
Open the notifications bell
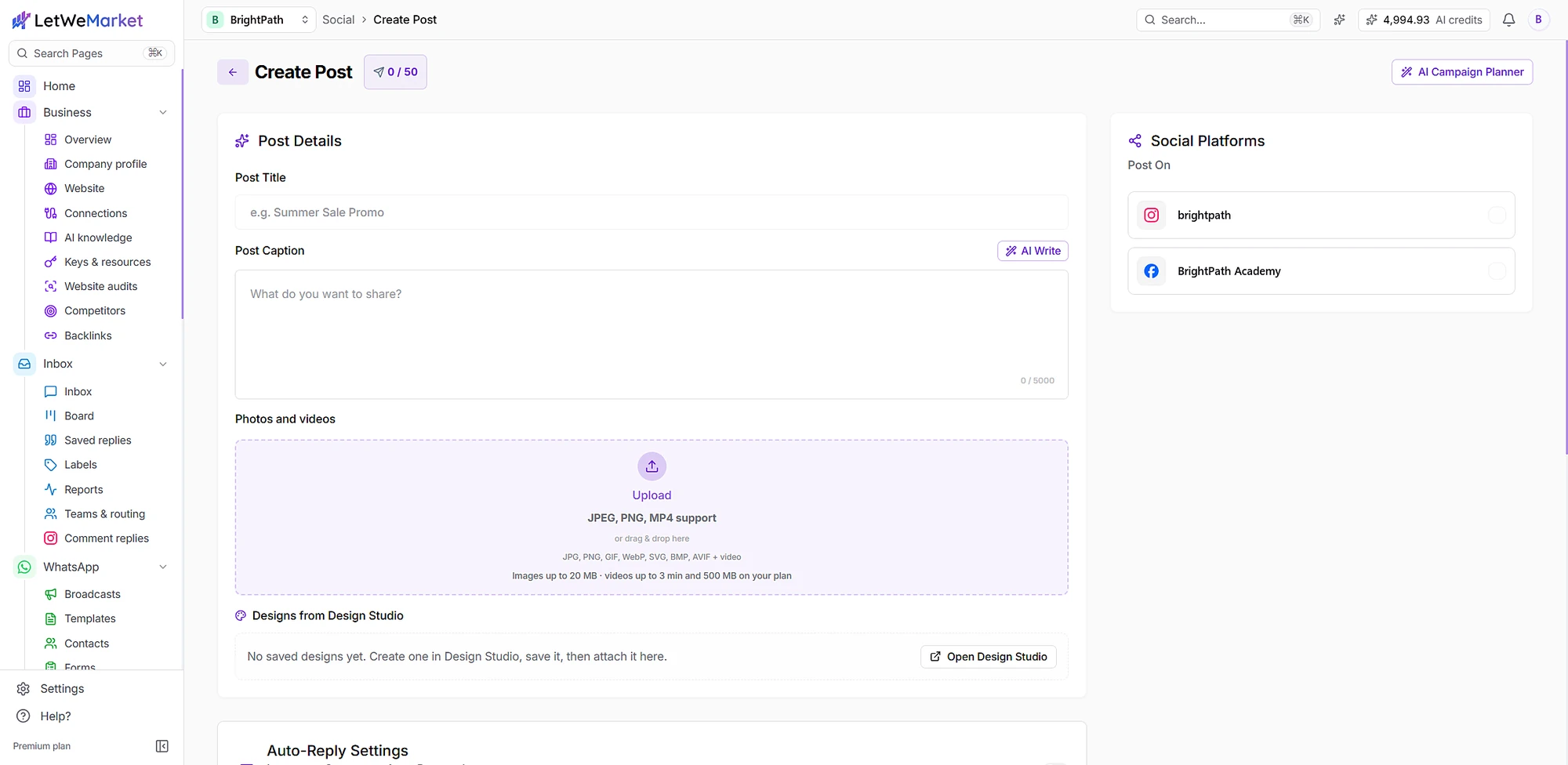[x=1508, y=20]
